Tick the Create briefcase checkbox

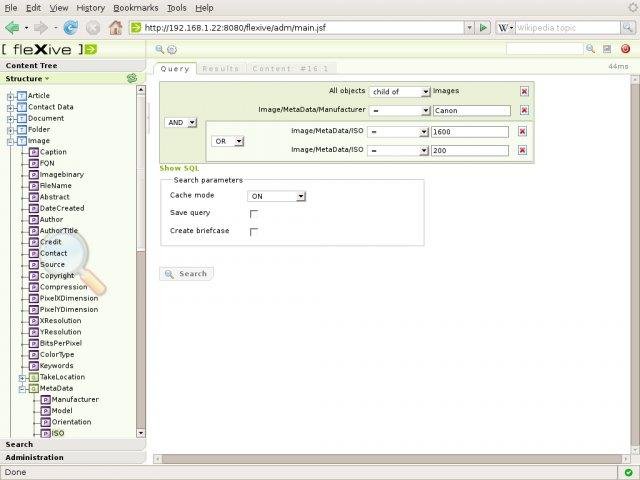point(254,231)
